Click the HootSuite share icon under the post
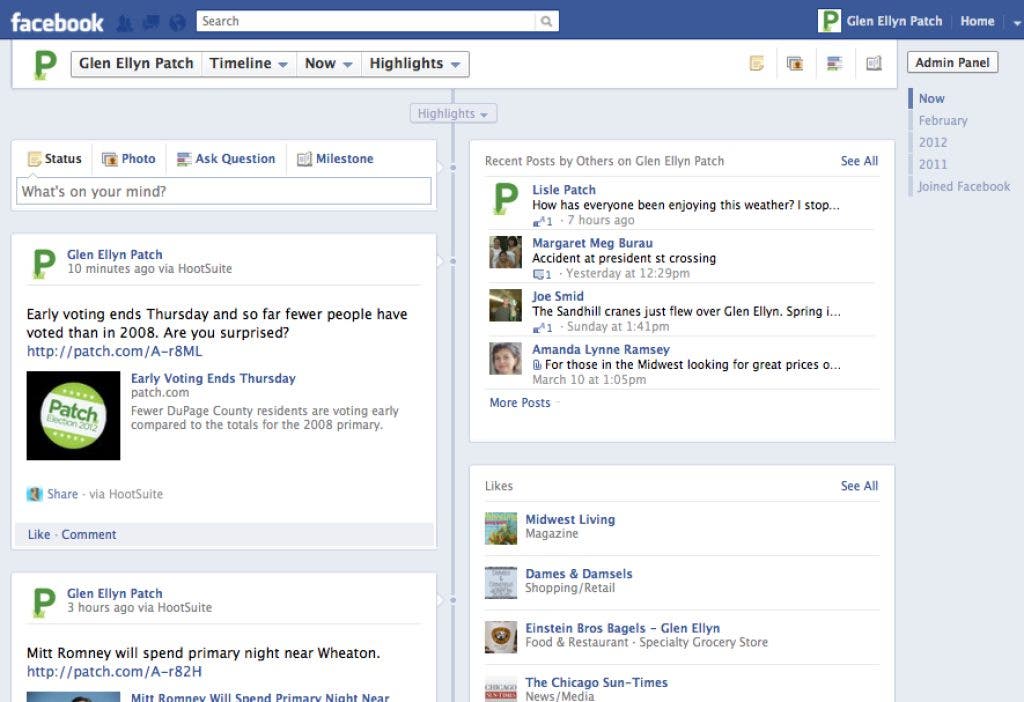 34,494
